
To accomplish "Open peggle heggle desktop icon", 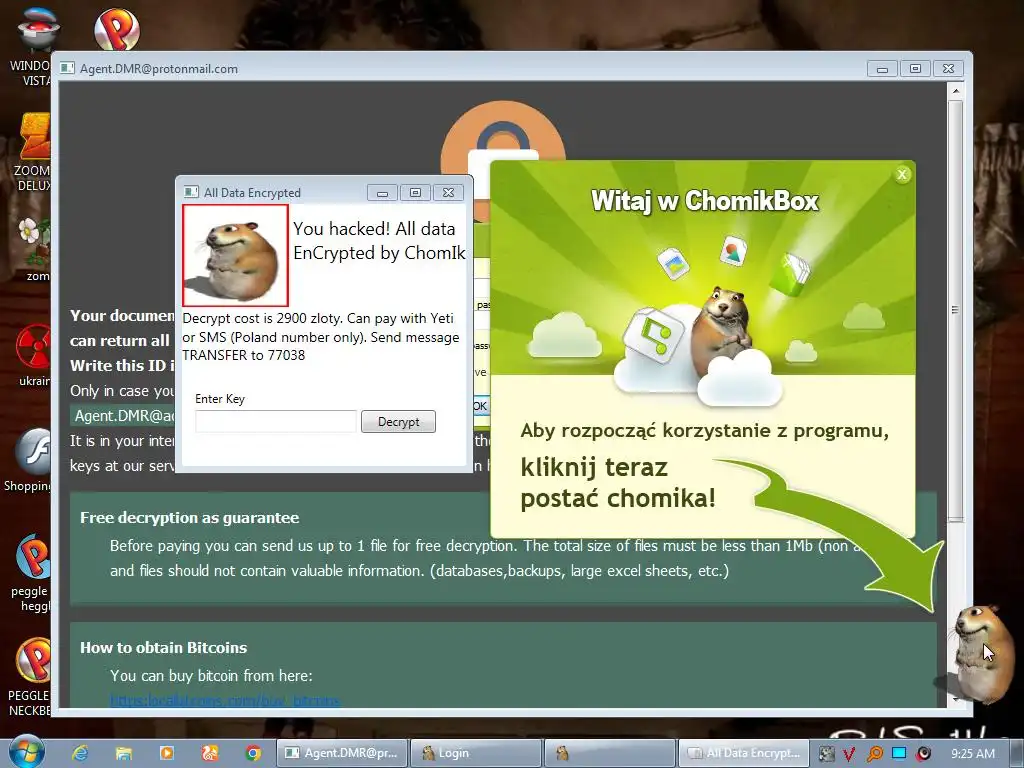I will [31, 573].
